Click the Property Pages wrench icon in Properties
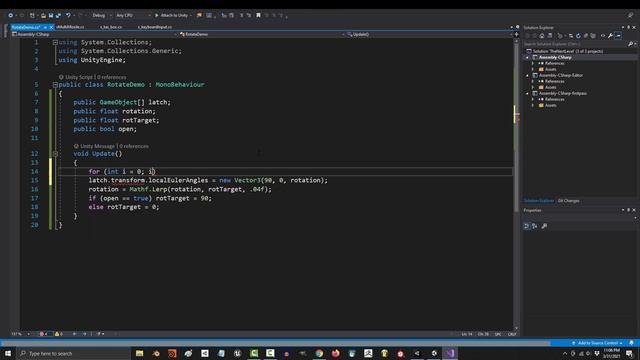640x360 pixels. [x=544, y=226]
